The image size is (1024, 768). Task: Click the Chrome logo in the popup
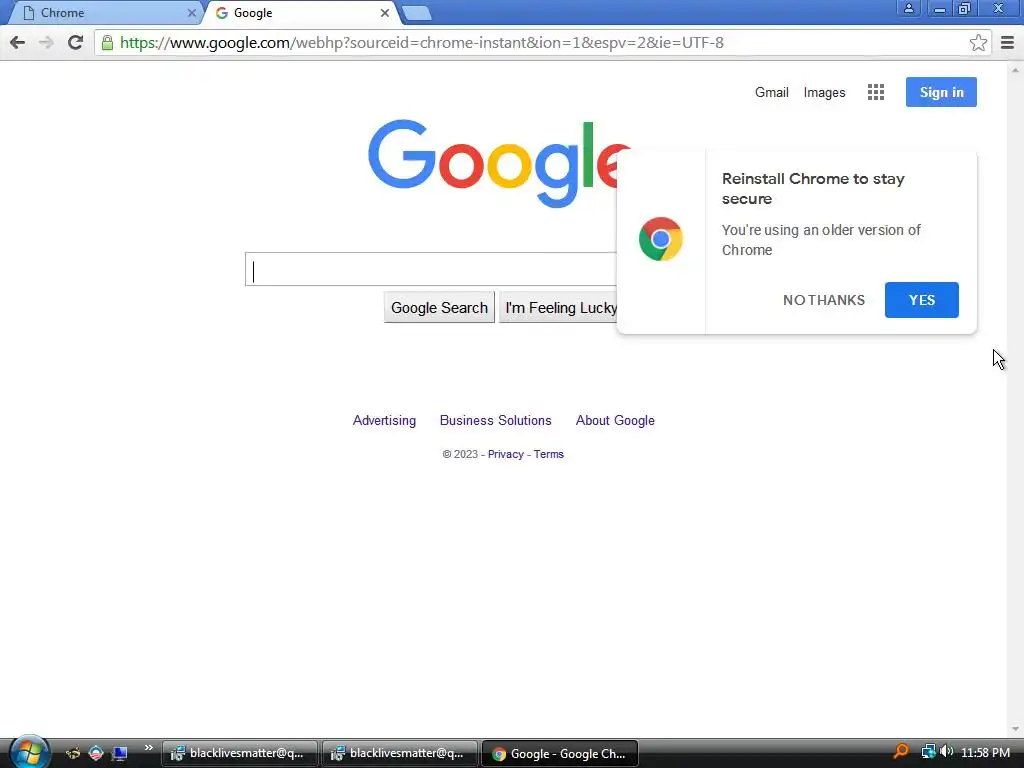coord(660,239)
